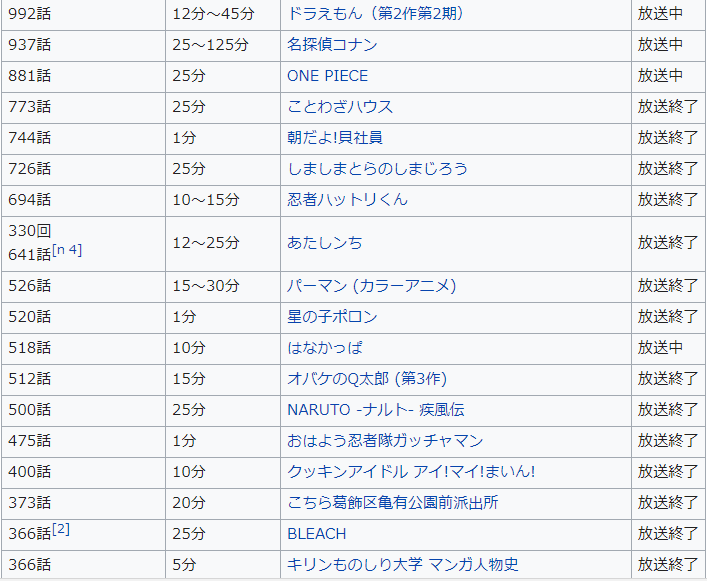Open the BLEACH article link

click(316, 534)
